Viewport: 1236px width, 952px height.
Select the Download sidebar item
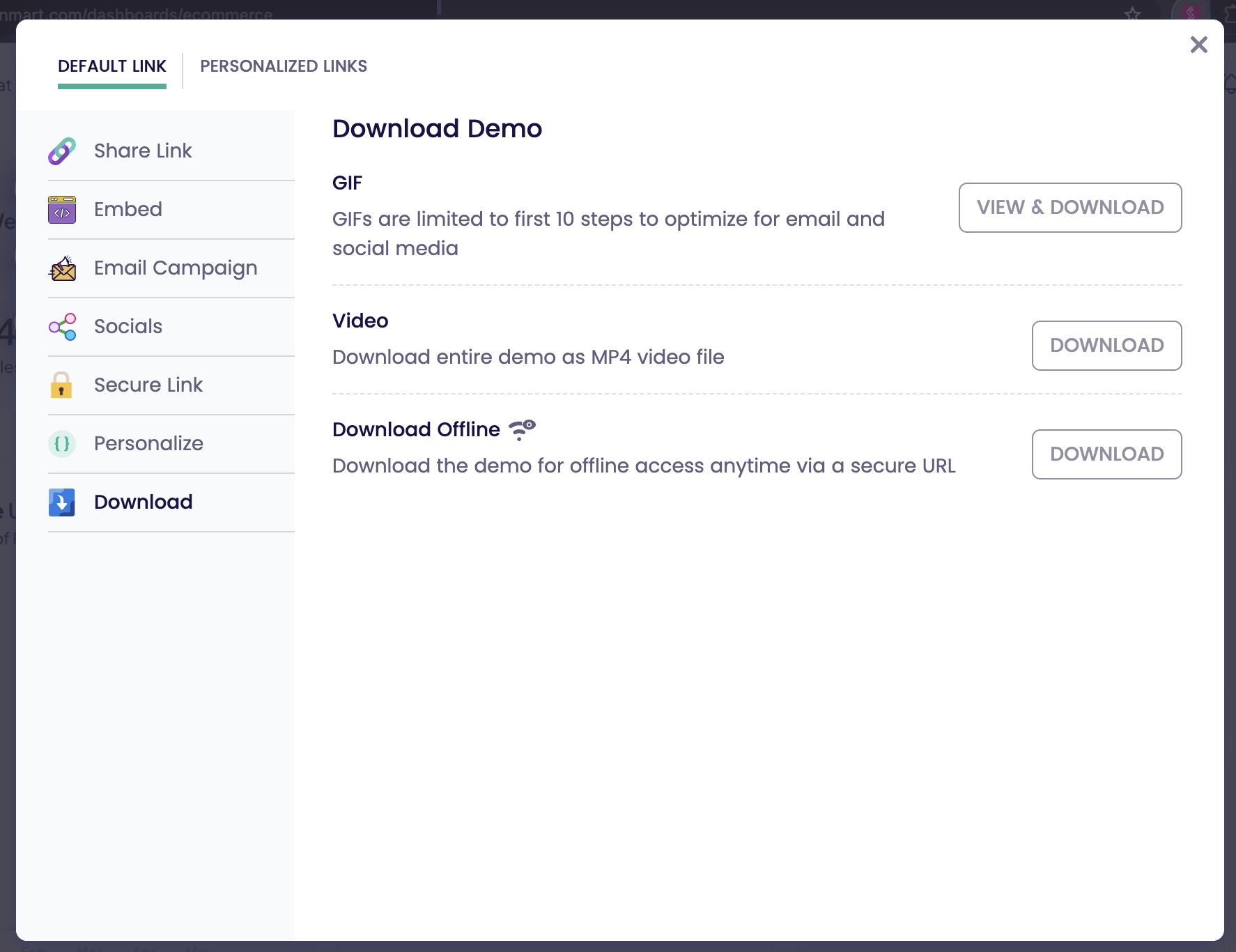pyautogui.click(x=171, y=502)
